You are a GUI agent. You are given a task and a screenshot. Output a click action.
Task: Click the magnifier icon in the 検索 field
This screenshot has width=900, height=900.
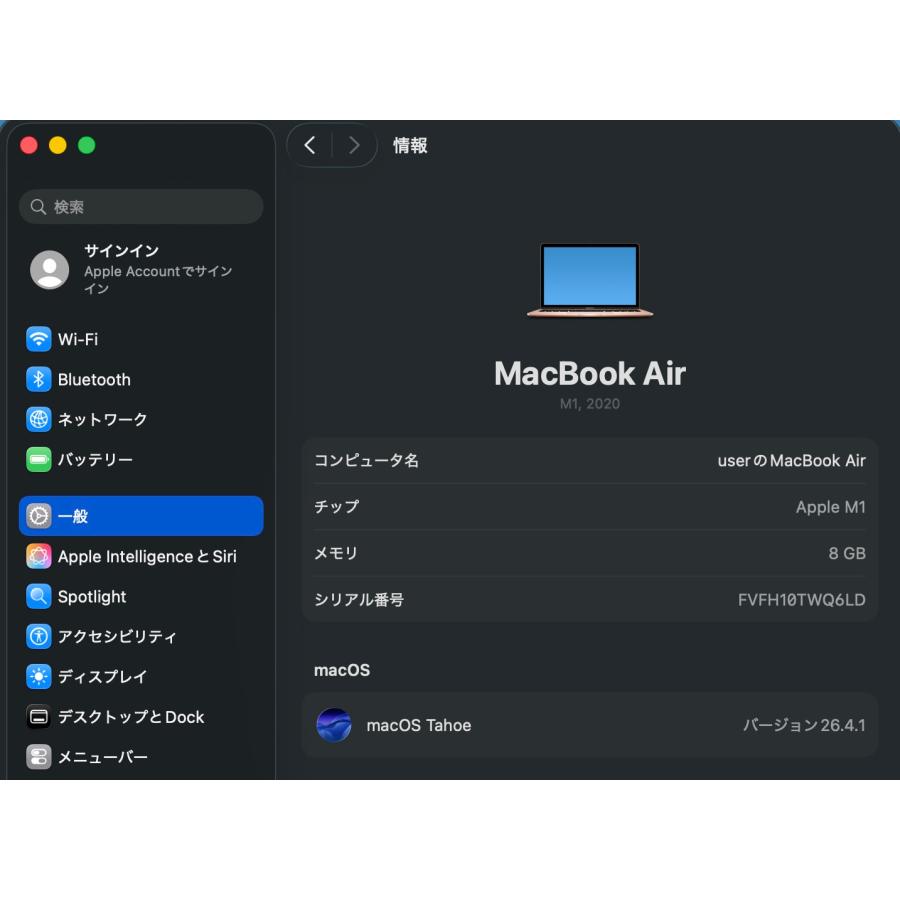(38, 207)
